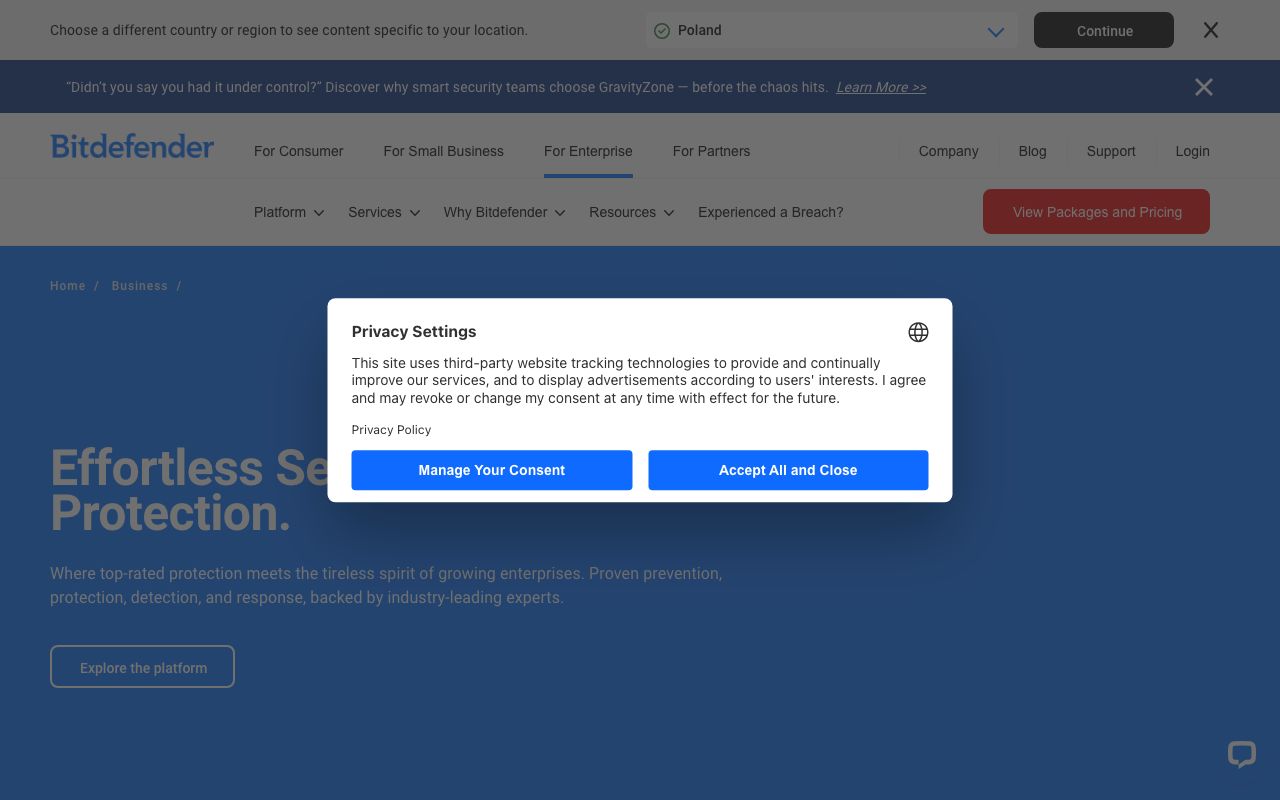Click the globe language icon in Privacy Settings
This screenshot has width=1280, height=800.
coord(918,332)
